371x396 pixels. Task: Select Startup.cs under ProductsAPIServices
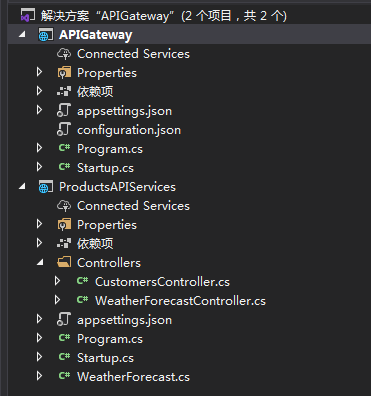[x=105, y=358]
